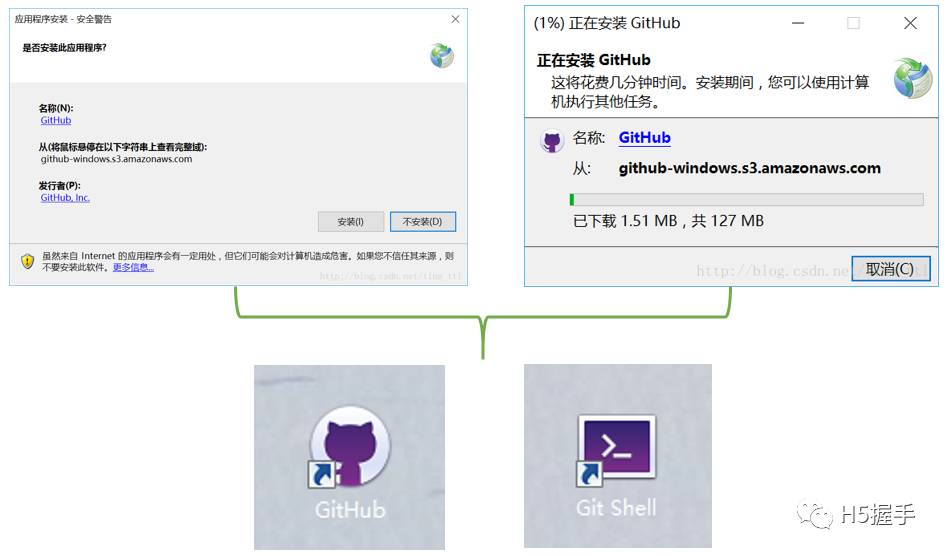Click the 安装(I) install button
Image resolution: width=946 pixels, height=556 pixels.
pyautogui.click(x=351, y=222)
